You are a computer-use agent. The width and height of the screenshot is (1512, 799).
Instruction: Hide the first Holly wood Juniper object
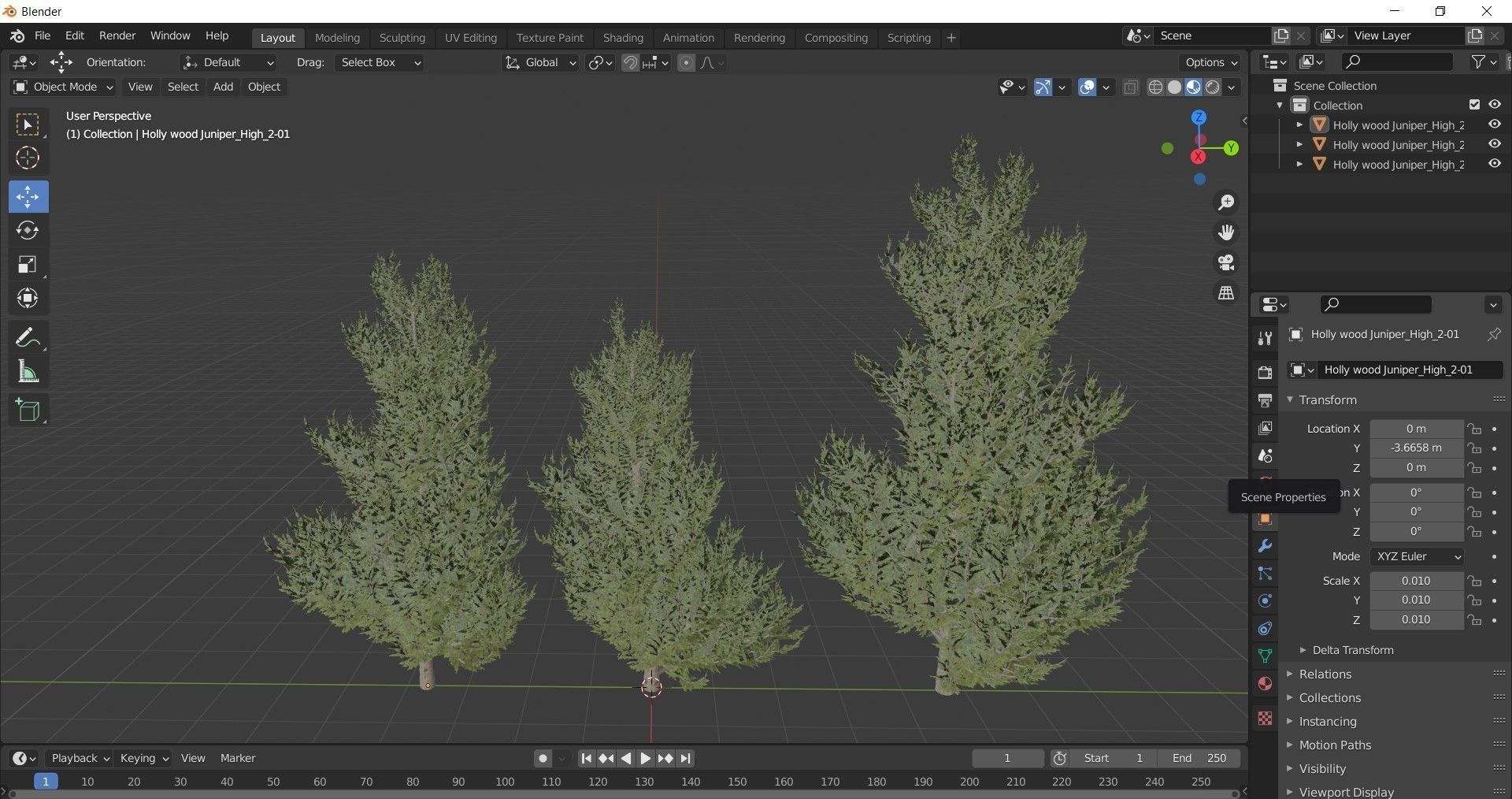pyautogui.click(x=1494, y=124)
